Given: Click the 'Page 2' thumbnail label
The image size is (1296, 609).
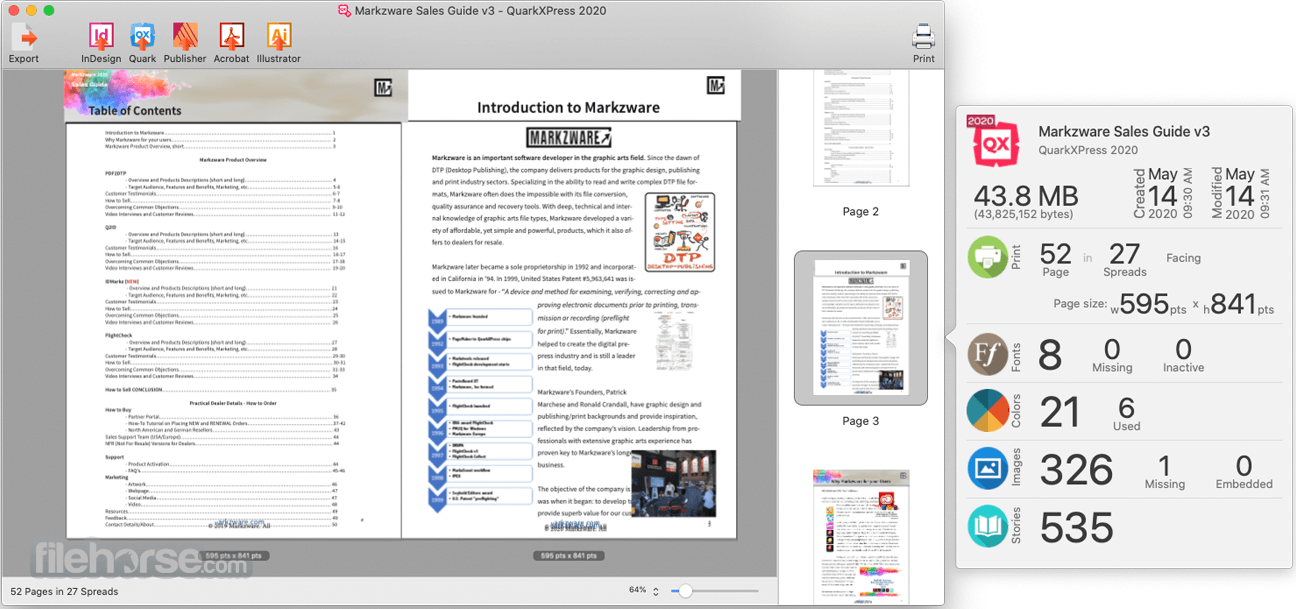Looking at the screenshot, I should pyautogui.click(x=860, y=212).
